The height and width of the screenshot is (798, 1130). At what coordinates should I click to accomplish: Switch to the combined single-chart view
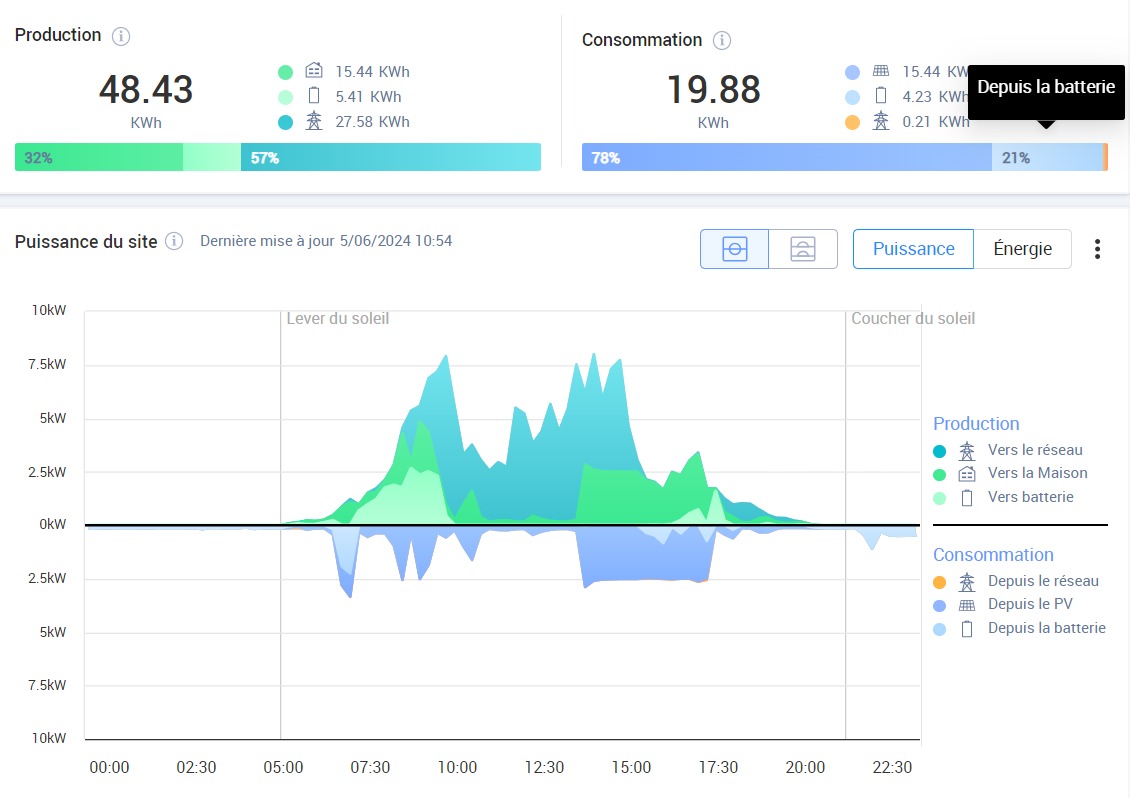click(x=734, y=249)
